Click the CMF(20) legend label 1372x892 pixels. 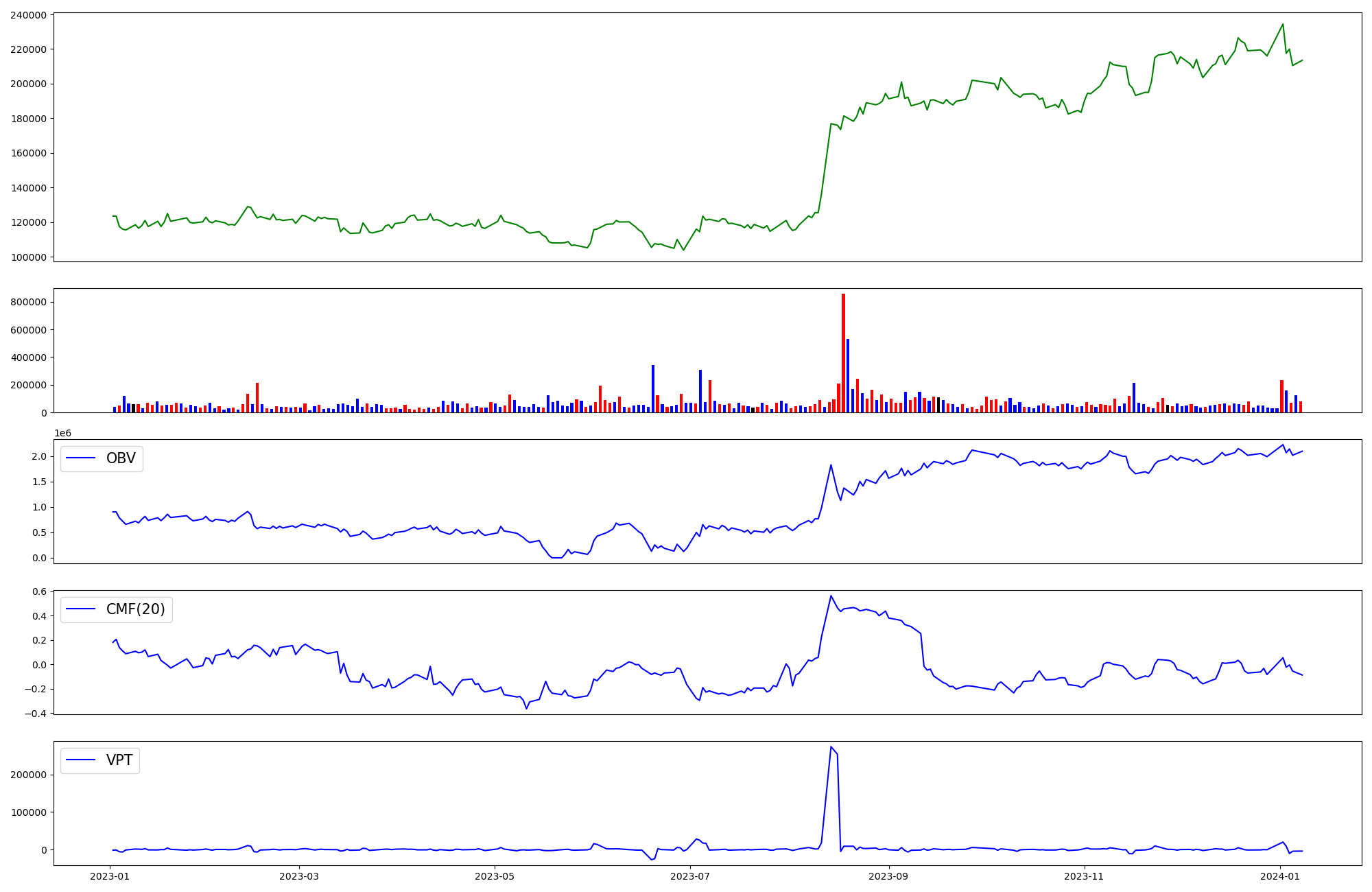point(135,609)
